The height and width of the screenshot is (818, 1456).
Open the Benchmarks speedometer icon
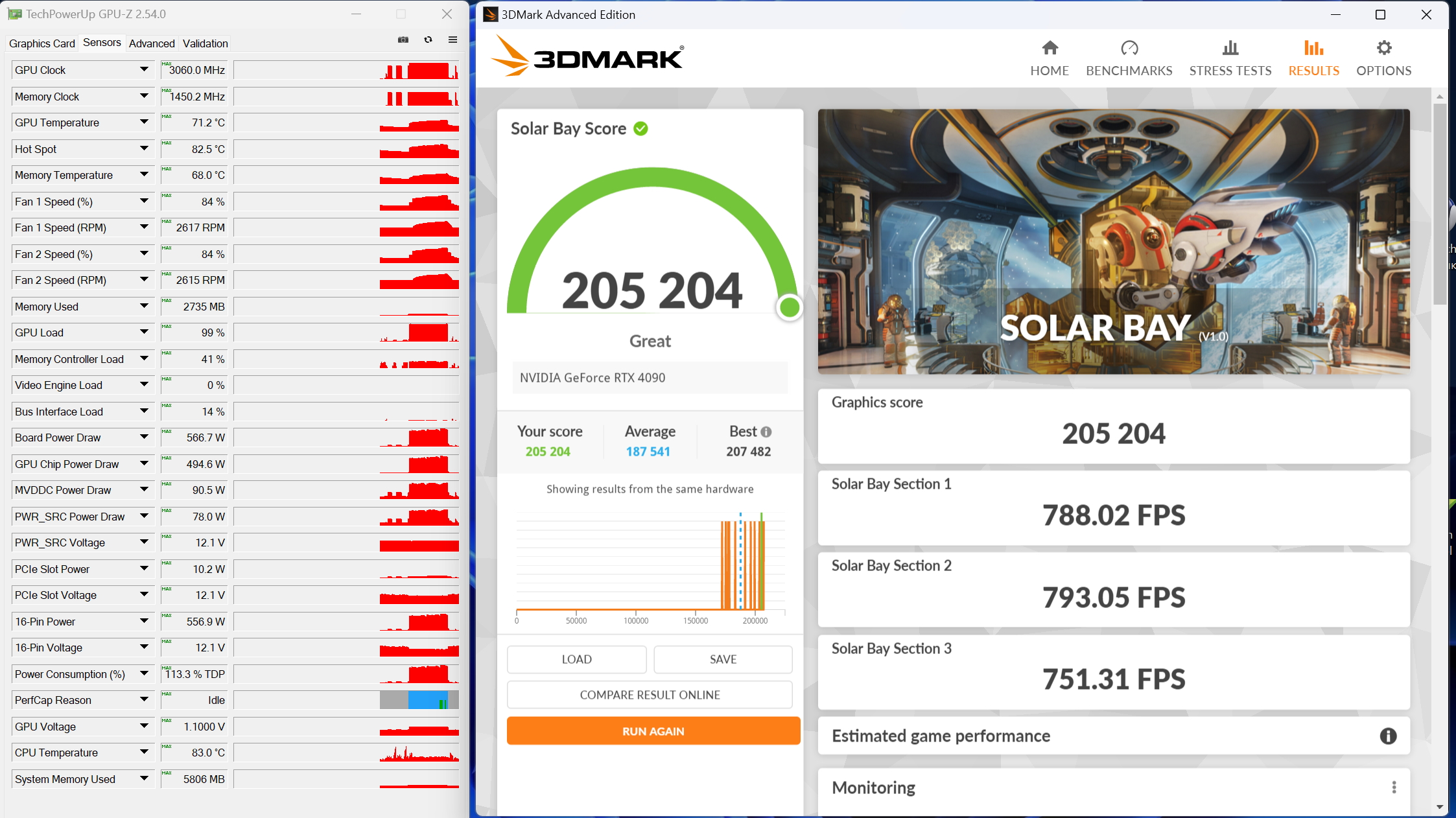[1129, 49]
